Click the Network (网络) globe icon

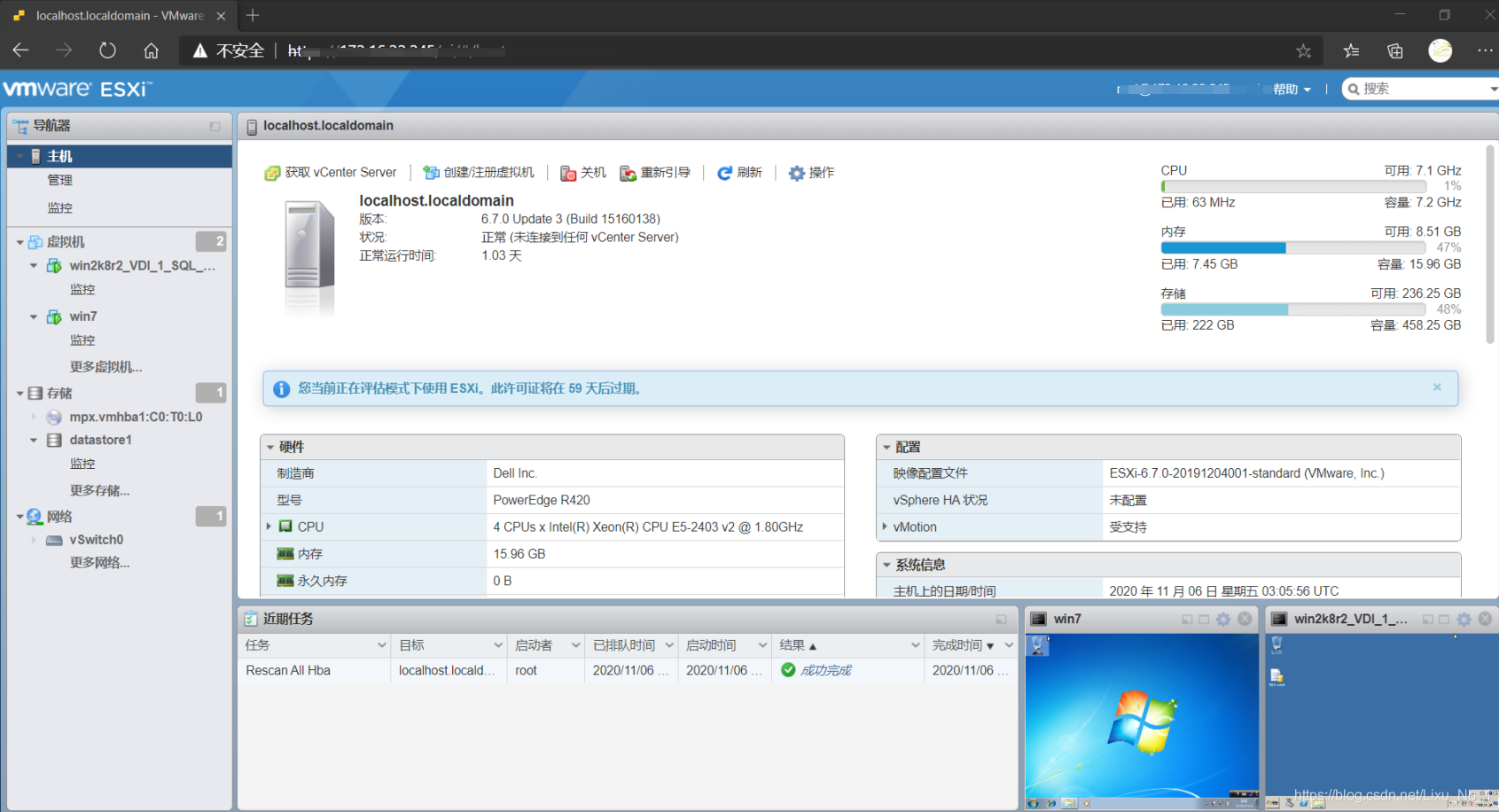[x=35, y=516]
